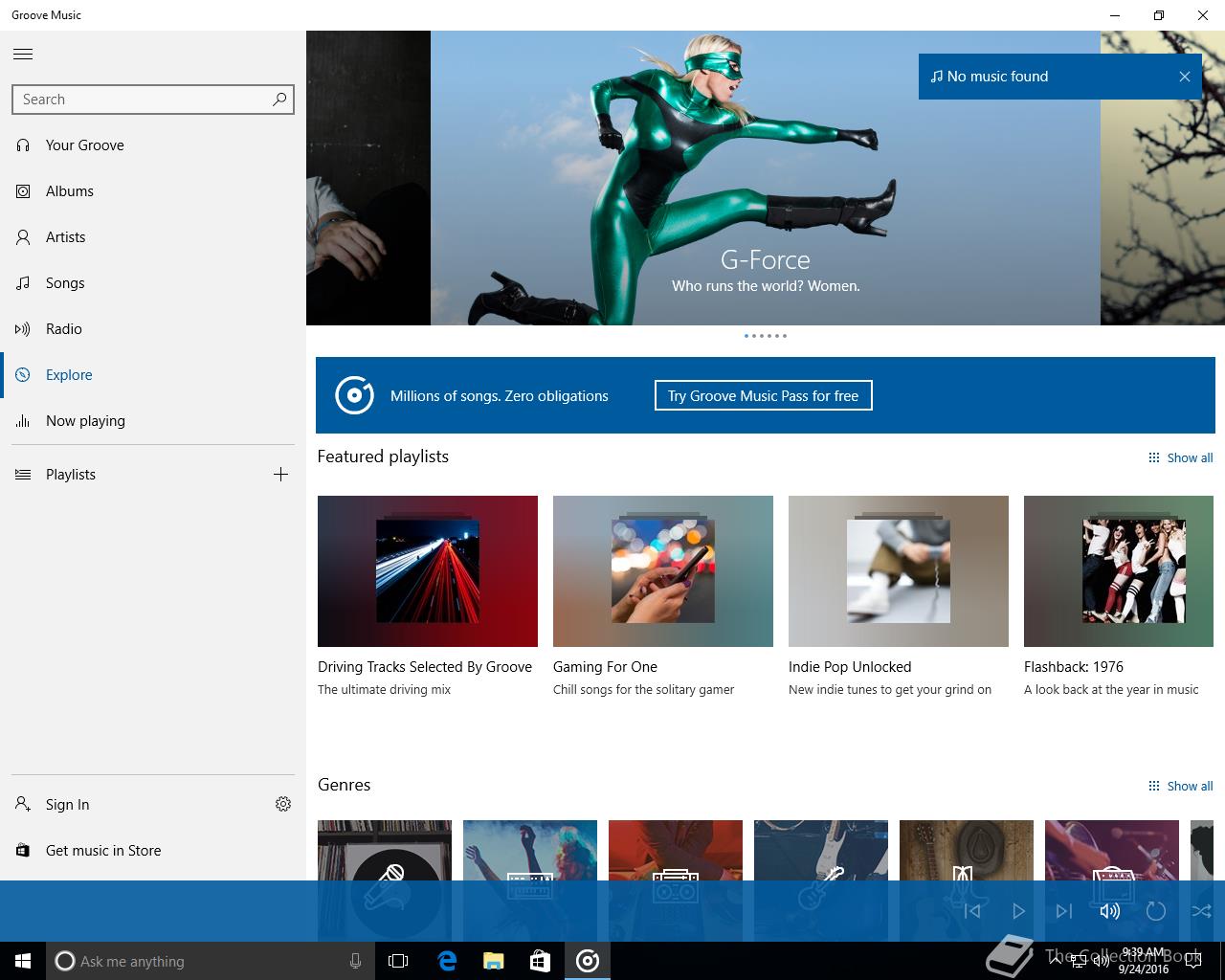Screen dimensions: 1225x980
Task: Open the hamburger navigation menu
Action: [x=23, y=55]
